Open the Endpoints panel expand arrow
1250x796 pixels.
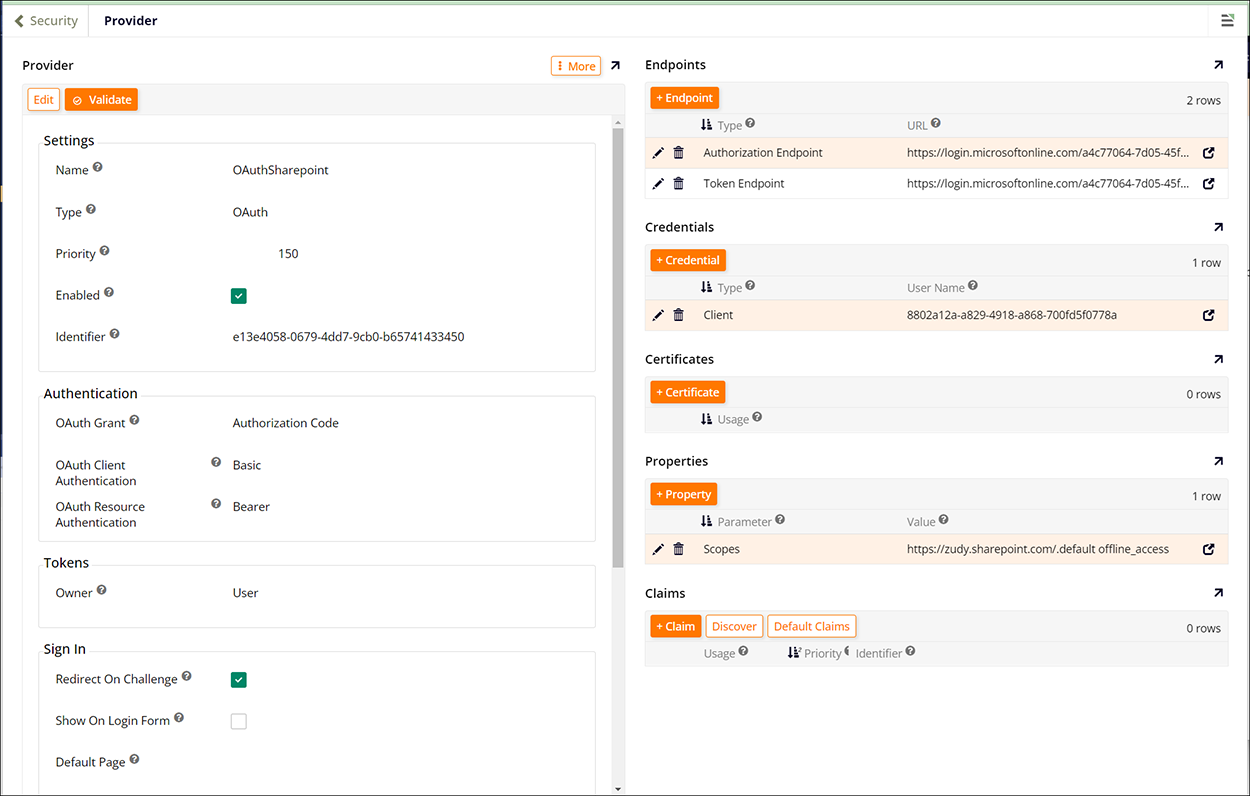click(x=1218, y=64)
